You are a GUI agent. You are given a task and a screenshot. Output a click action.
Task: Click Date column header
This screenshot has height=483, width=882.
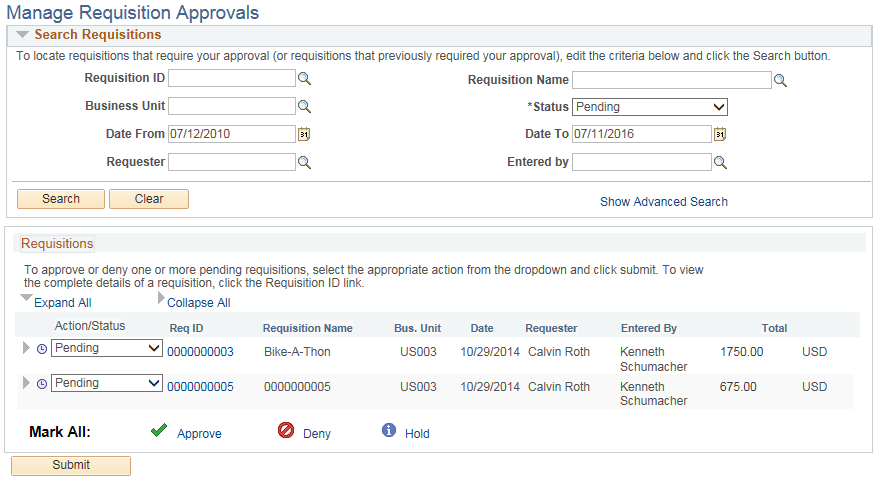(x=482, y=328)
